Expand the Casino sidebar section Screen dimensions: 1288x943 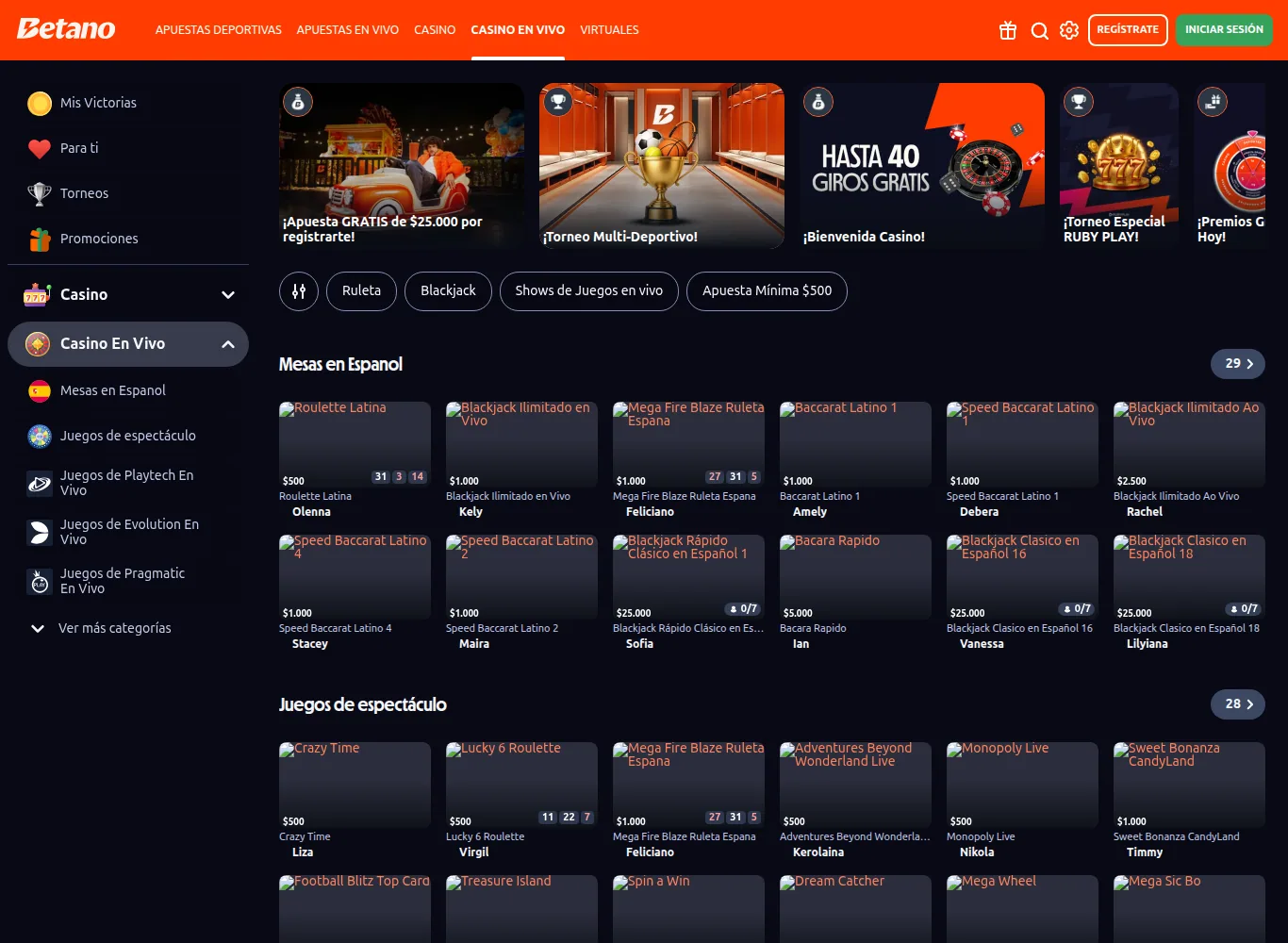click(227, 294)
